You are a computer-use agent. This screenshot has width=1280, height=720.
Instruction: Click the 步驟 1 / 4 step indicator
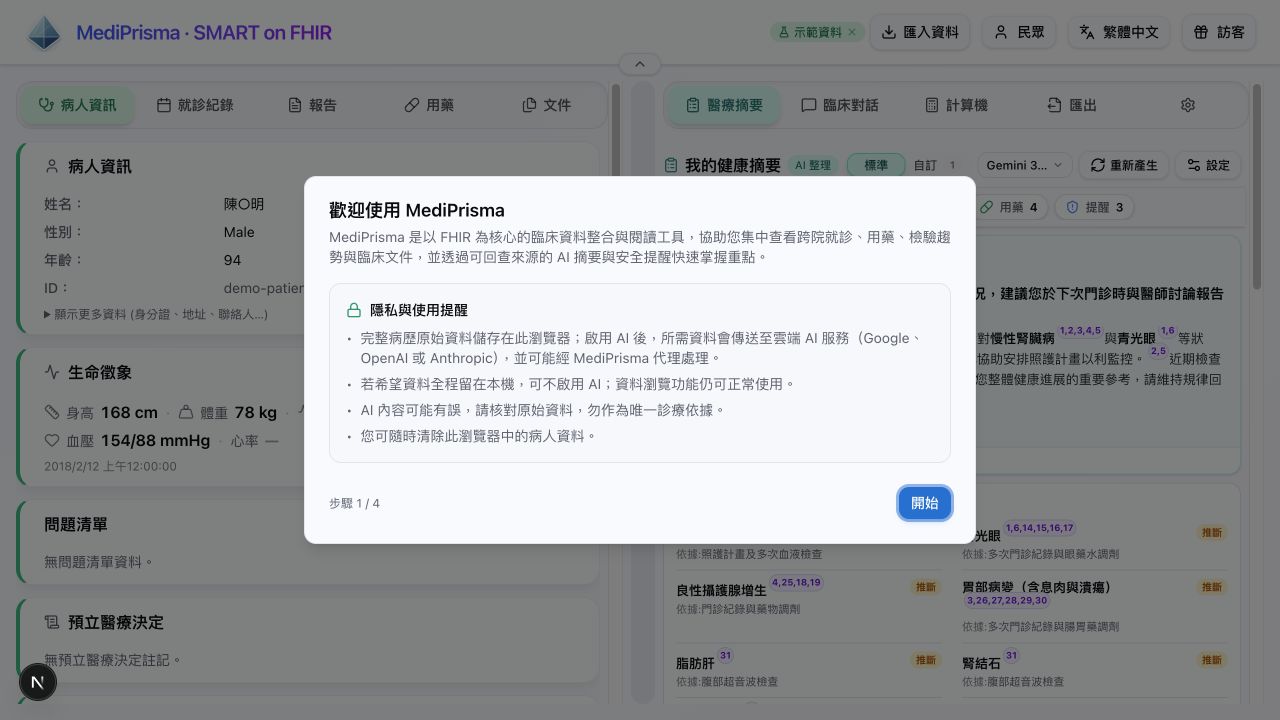pos(354,503)
